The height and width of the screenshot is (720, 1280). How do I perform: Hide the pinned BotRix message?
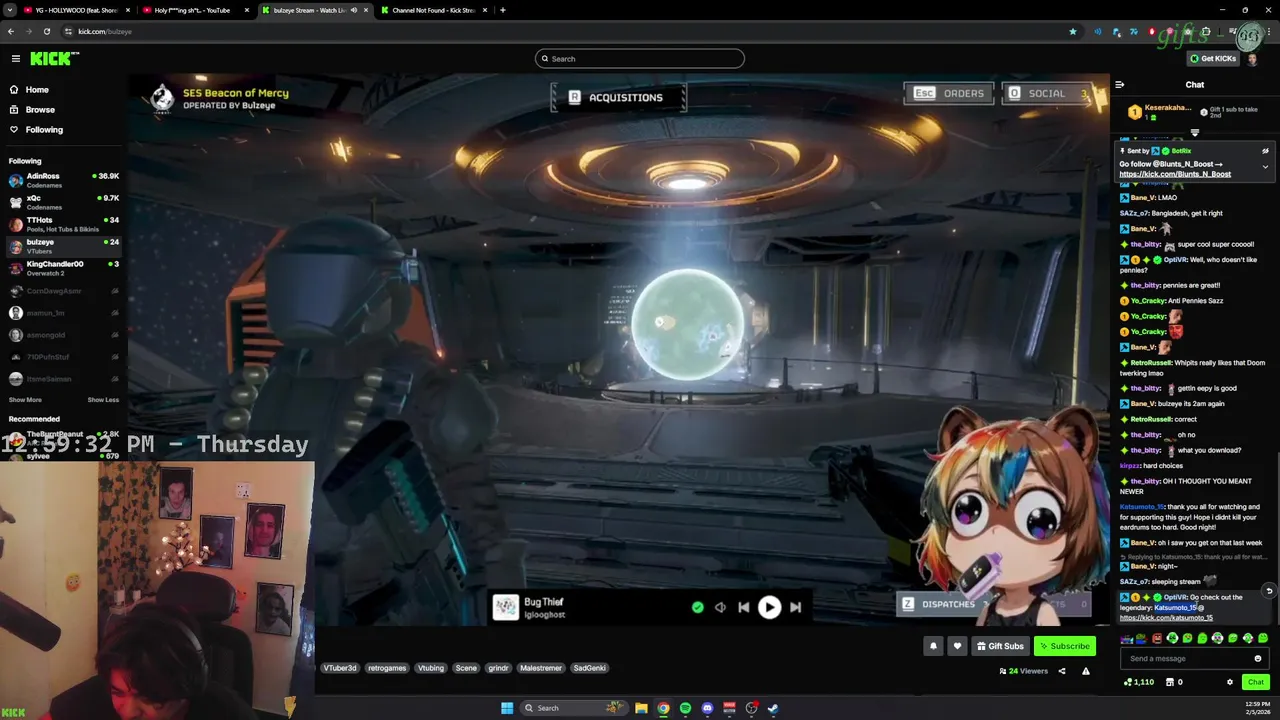point(1265,151)
